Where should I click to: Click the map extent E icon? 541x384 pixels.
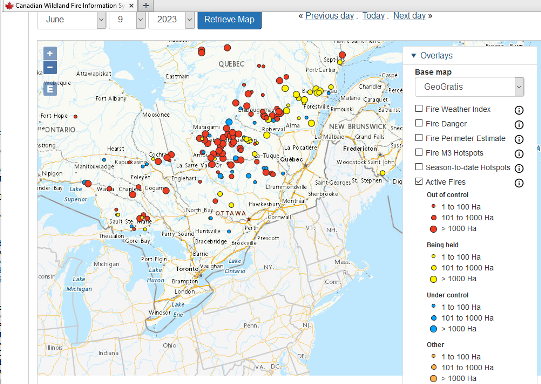pos(50,90)
